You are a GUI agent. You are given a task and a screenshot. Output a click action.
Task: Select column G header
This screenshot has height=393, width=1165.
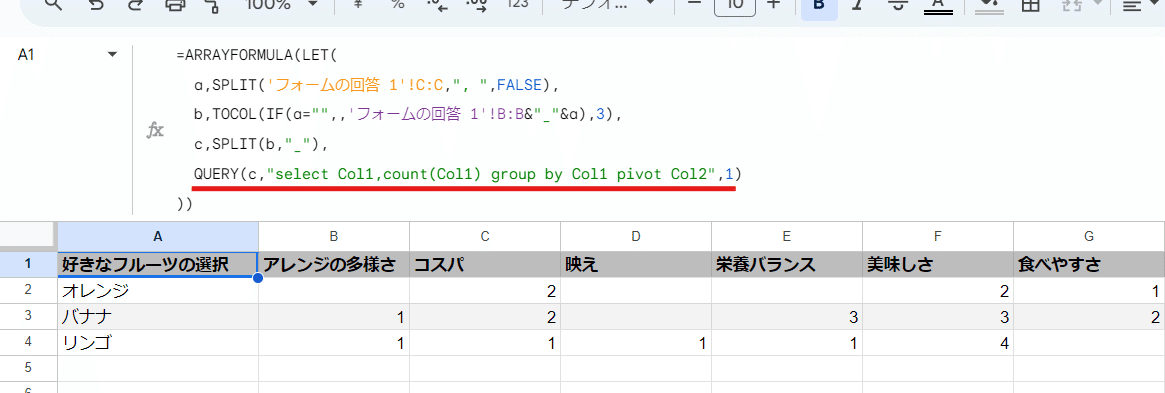click(x=1088, y=236)
